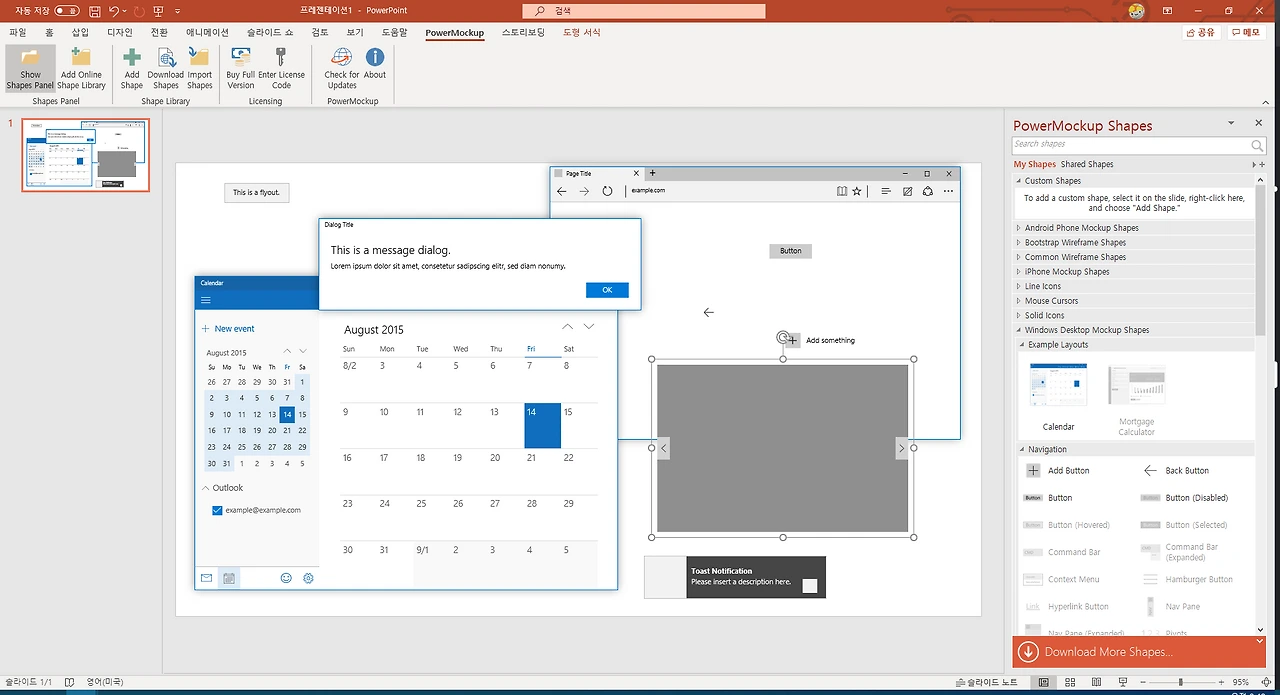
Task: Insert the Add Button shape
Action: 1060,470
